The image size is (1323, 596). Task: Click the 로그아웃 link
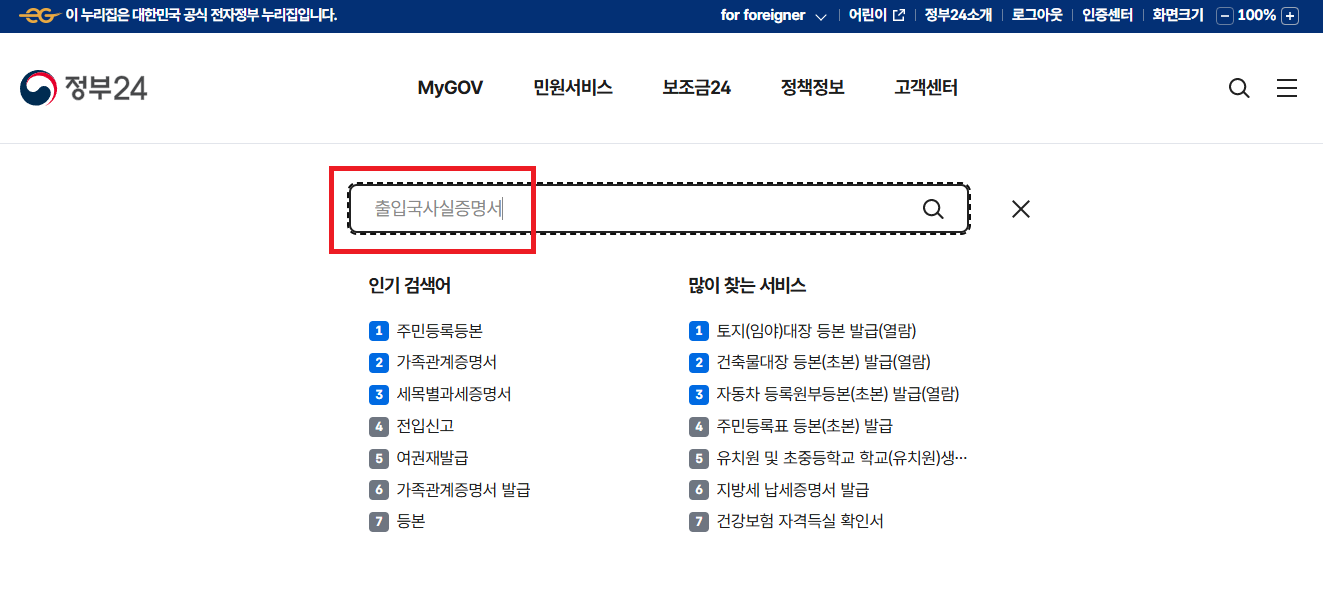[1036, 15]
